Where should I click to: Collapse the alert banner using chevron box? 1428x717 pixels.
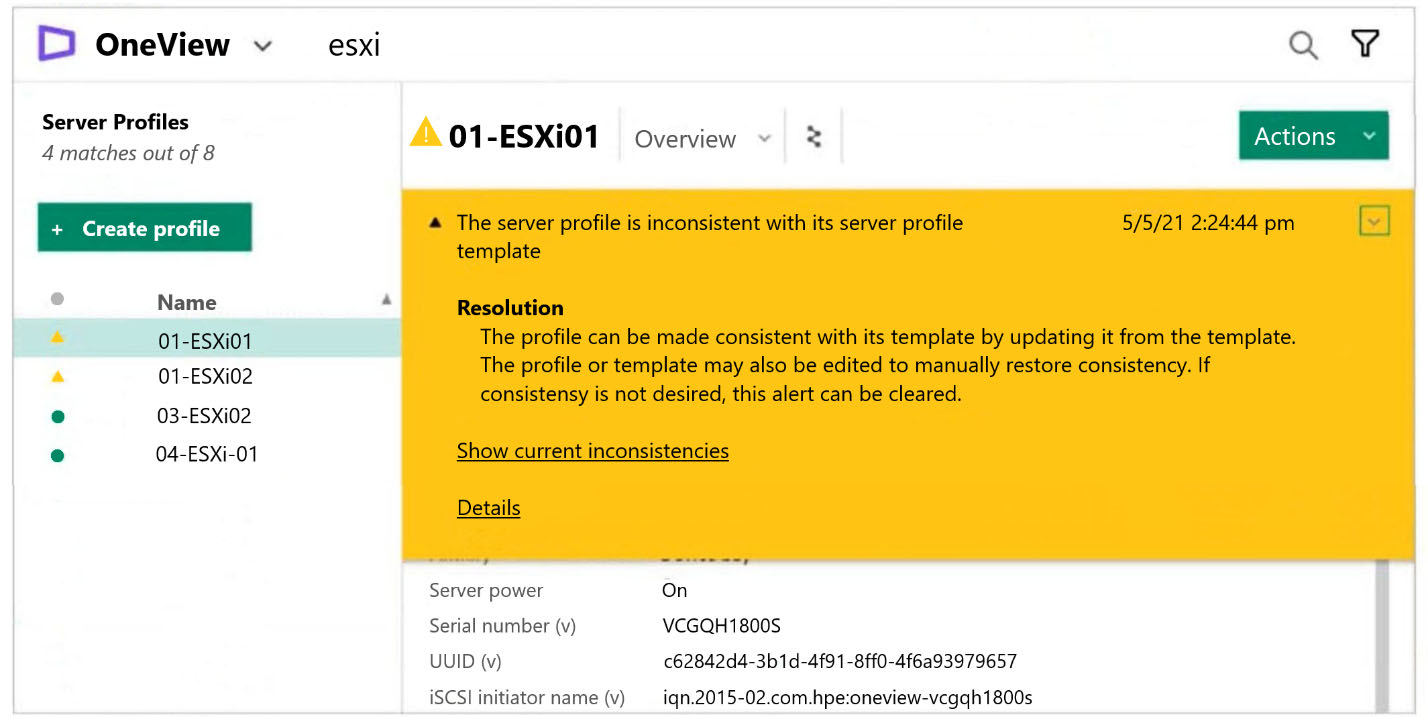[x=1374, y=221]
